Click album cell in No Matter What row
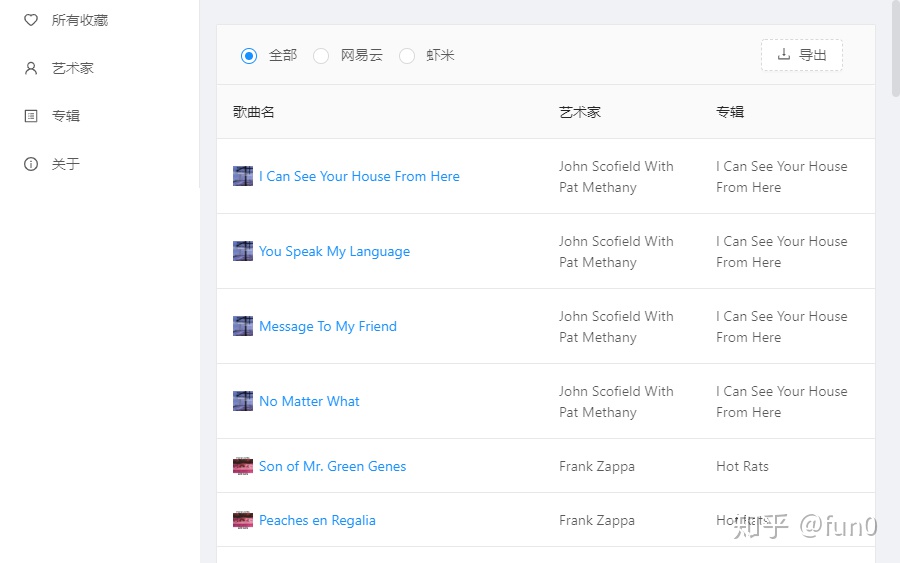Image resolution: width=900 pixels, height=563 pixels. tap(782, 402)
